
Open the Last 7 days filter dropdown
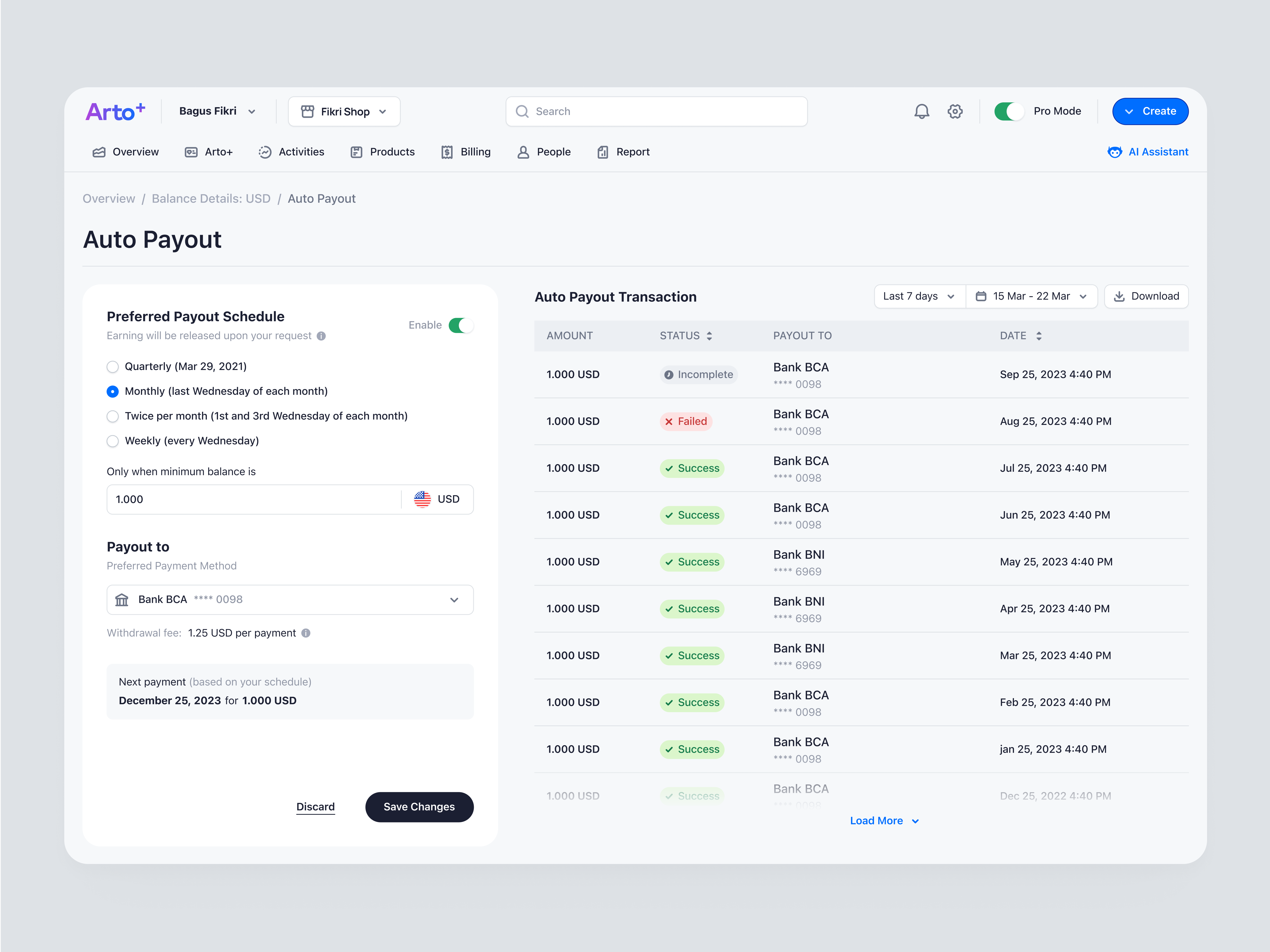(919, 296)
